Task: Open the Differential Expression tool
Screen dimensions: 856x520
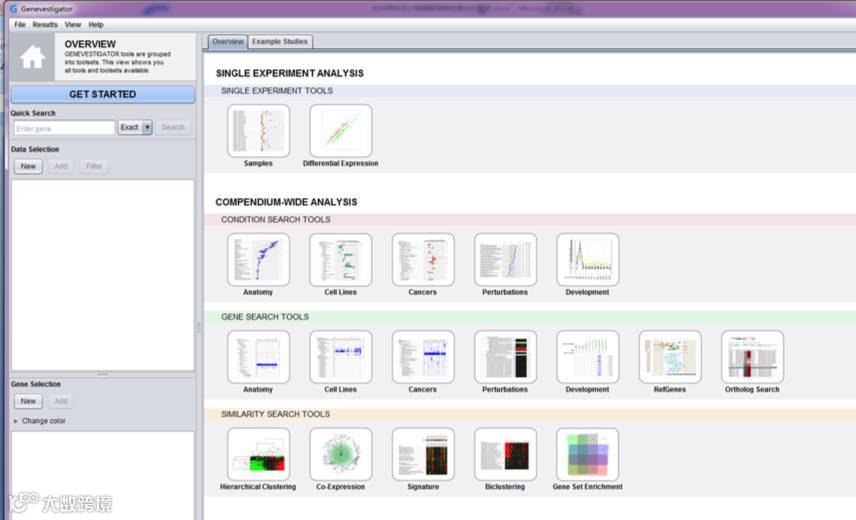Action: (x=341, y=131)
